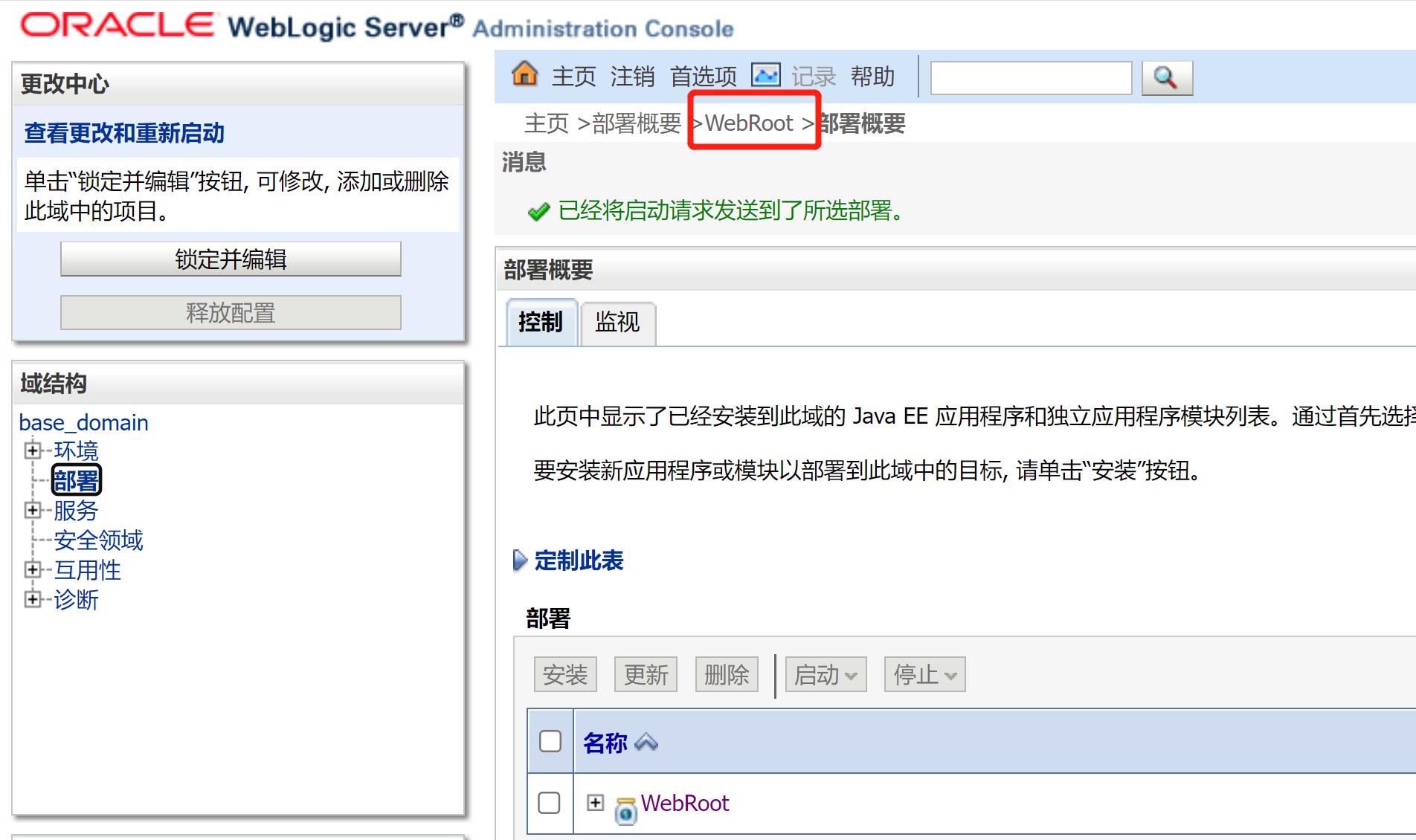Click the 安装 button

point(565,675)
